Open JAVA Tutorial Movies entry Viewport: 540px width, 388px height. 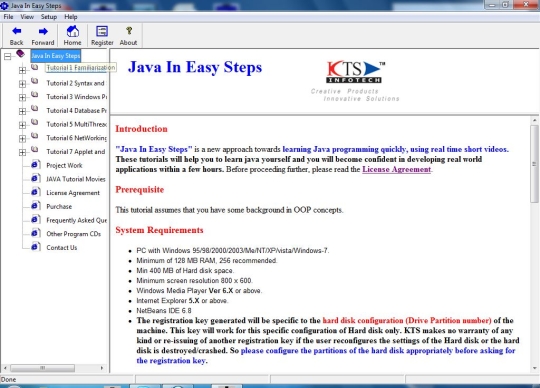[76, 179]
